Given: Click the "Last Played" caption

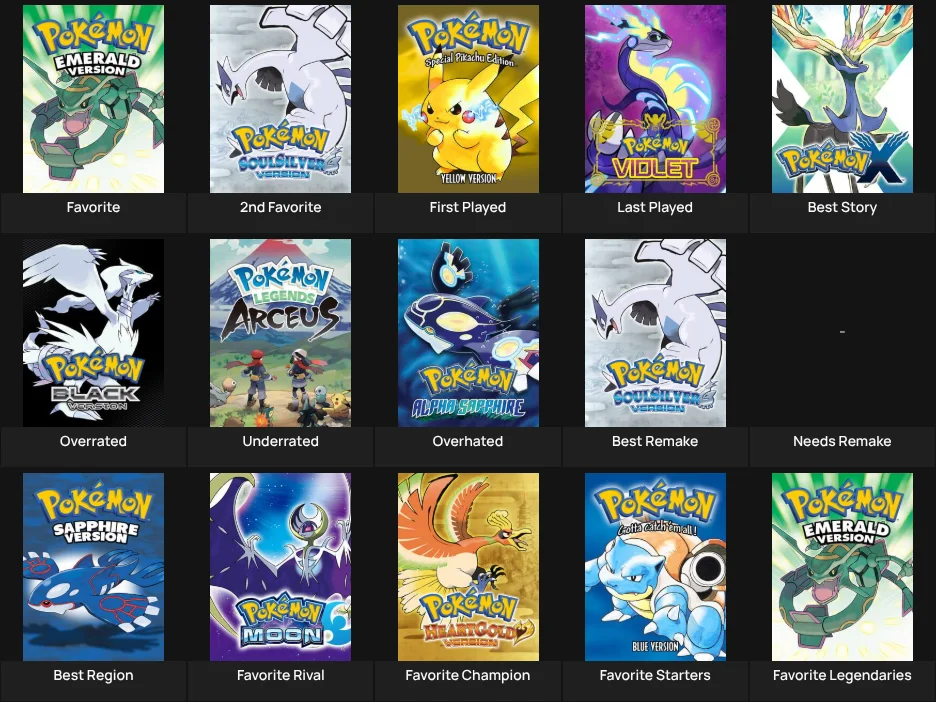Looking at the screenshot, I should click(655, 207).
